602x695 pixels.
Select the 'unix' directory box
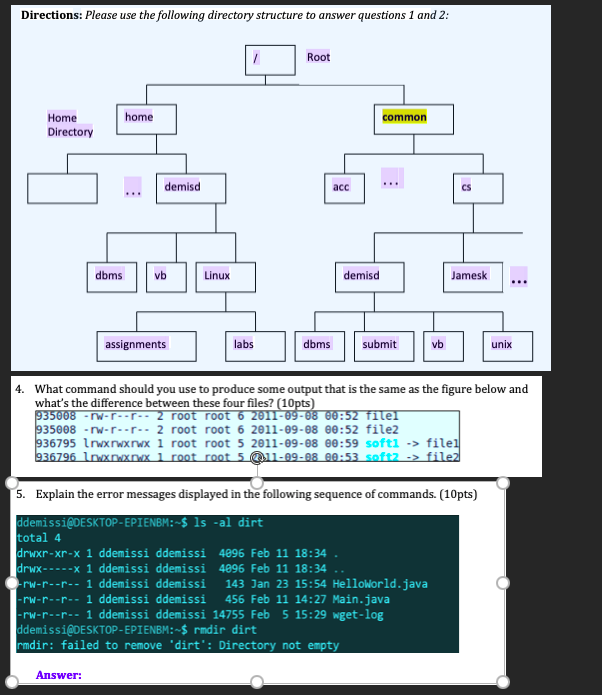pos(508,346)
